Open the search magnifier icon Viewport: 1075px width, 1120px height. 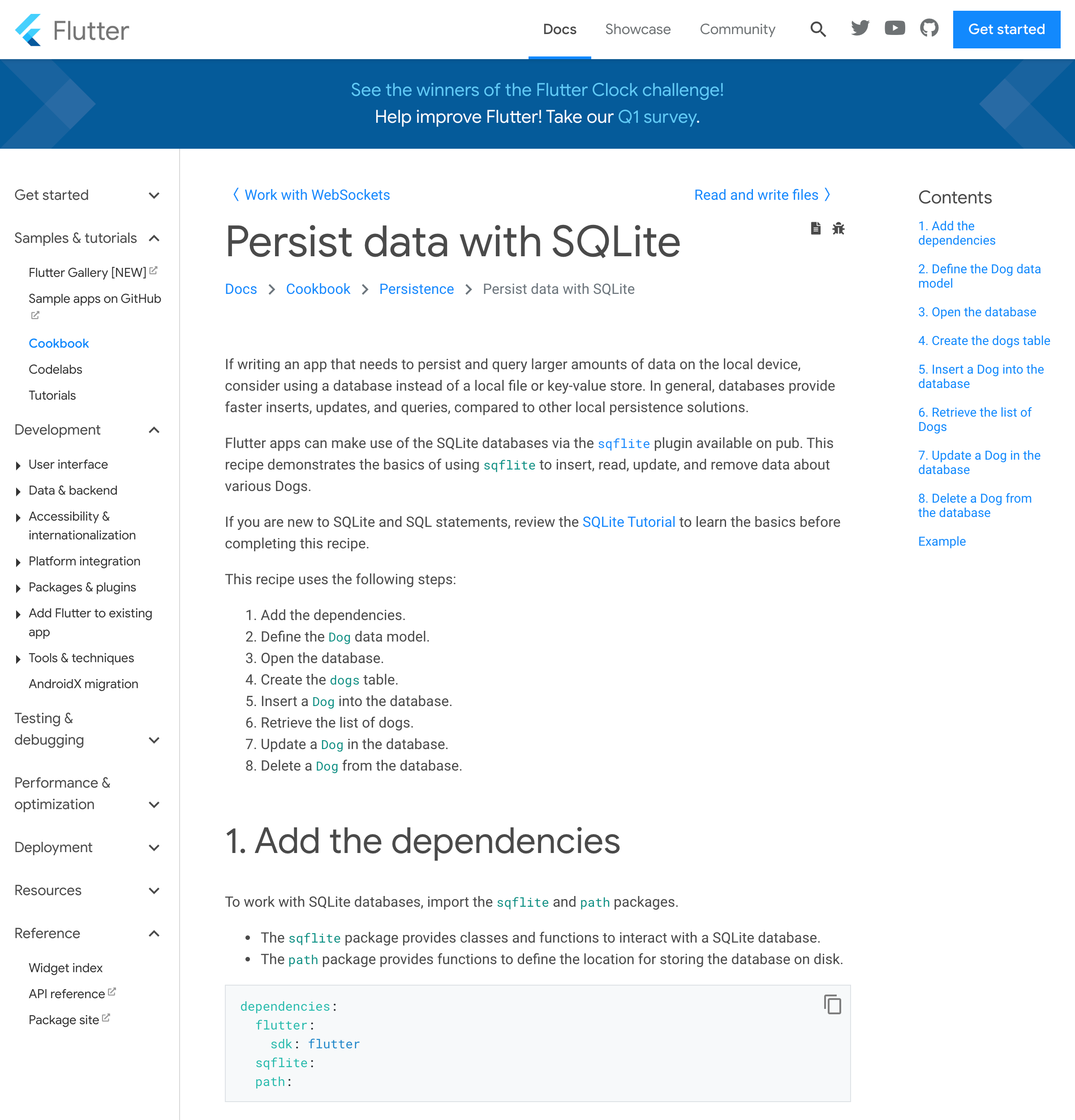click(818, 29)
